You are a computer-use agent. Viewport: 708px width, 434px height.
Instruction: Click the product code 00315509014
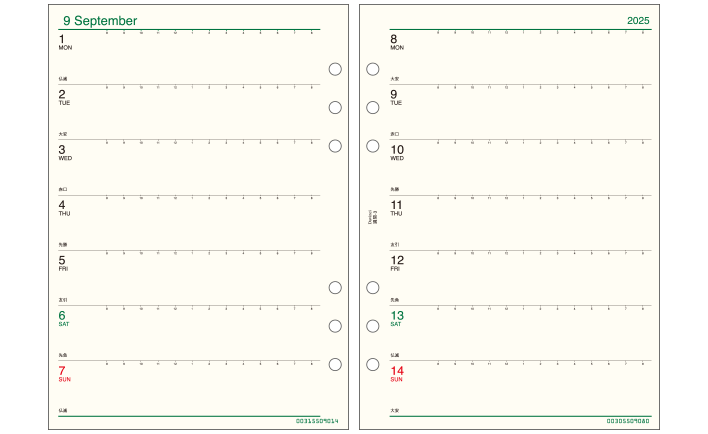point(317,421)
